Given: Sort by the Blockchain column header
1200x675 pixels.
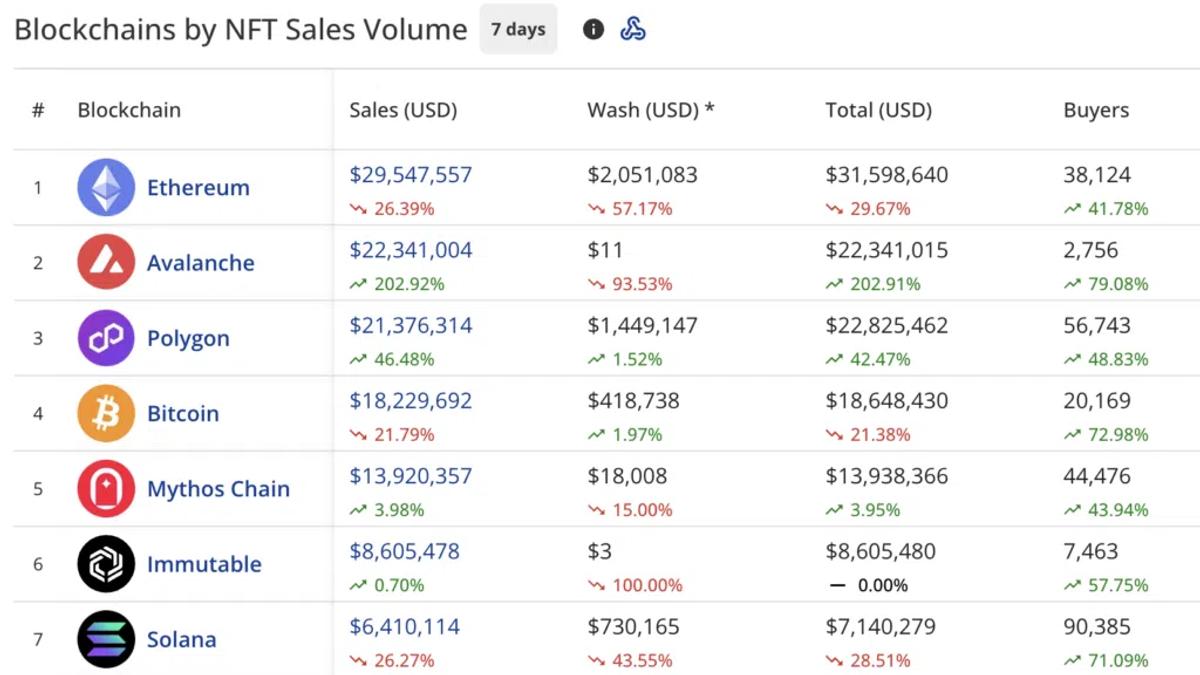Looking at the screenshot, I should [129, 110].
